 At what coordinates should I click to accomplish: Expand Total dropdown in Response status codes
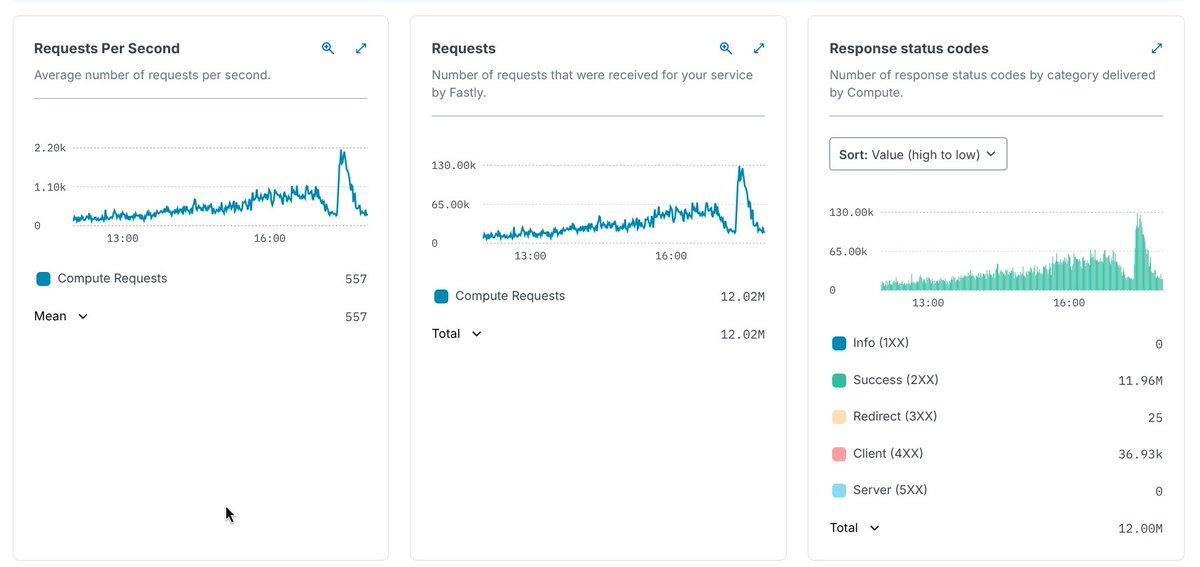[855, 528]
